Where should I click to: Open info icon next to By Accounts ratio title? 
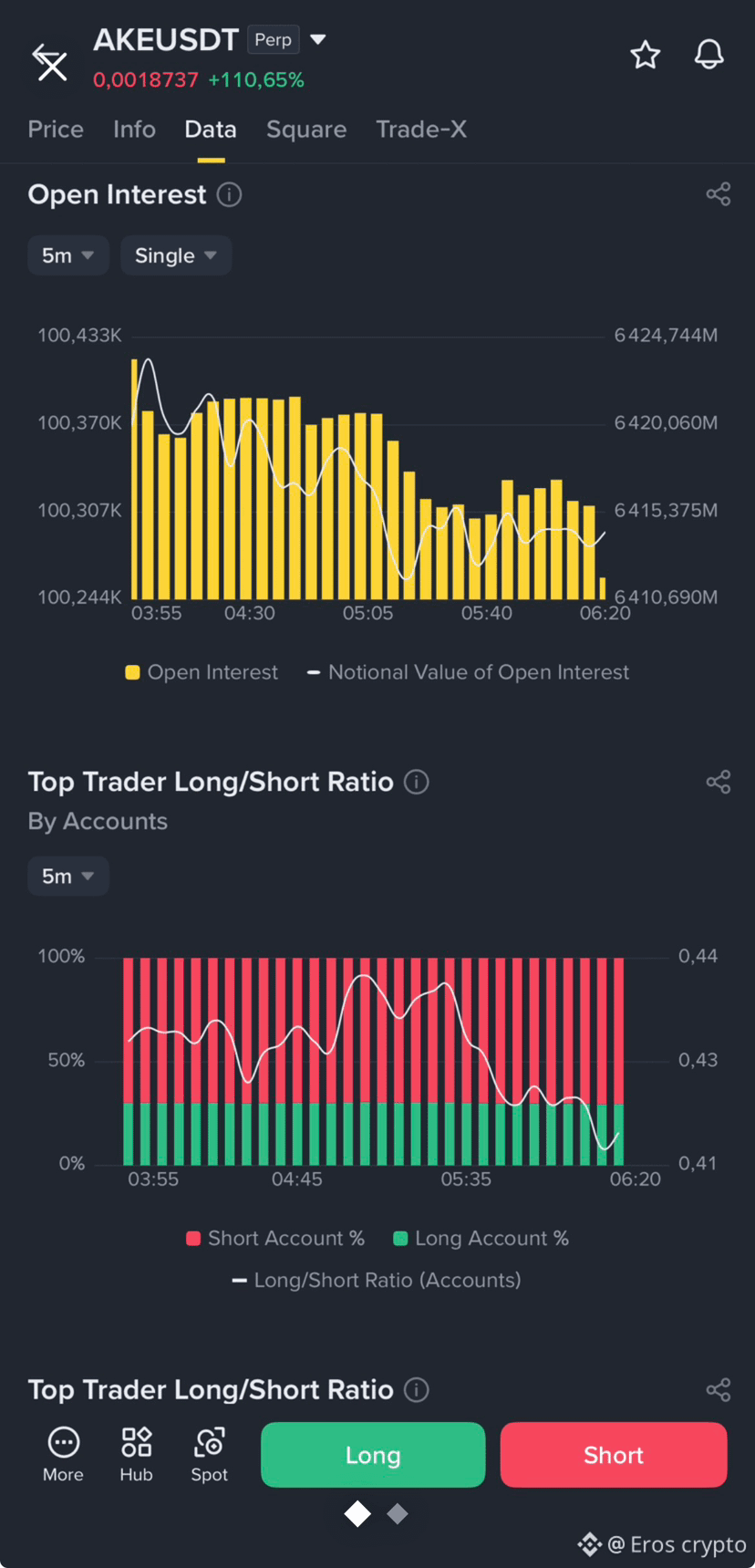417,782
